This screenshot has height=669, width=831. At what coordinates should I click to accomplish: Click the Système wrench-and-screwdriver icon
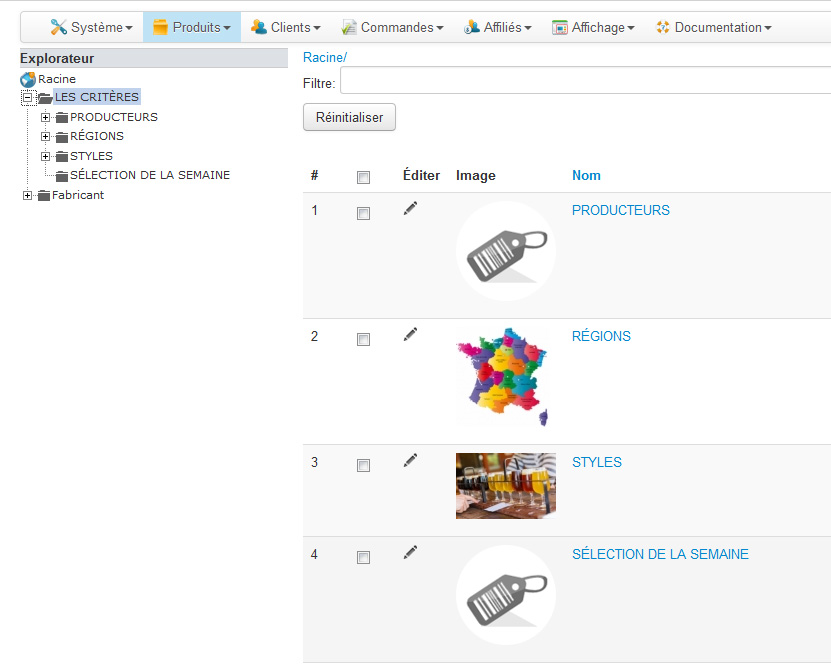point(58,27)
